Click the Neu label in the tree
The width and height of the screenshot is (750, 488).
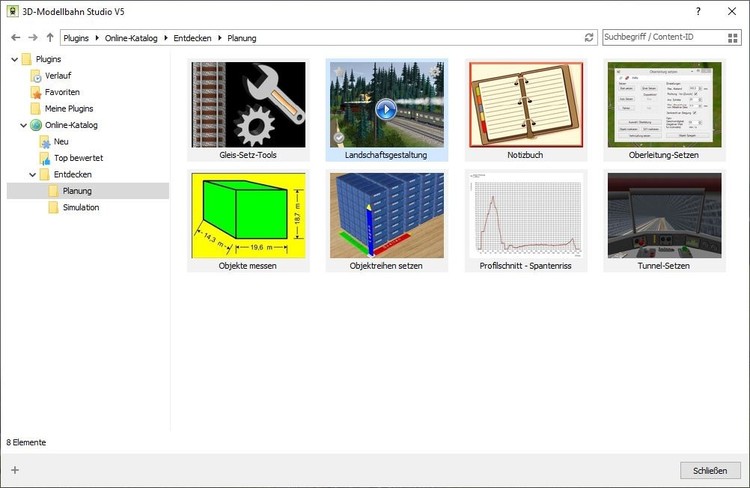[x=61, y=142]
